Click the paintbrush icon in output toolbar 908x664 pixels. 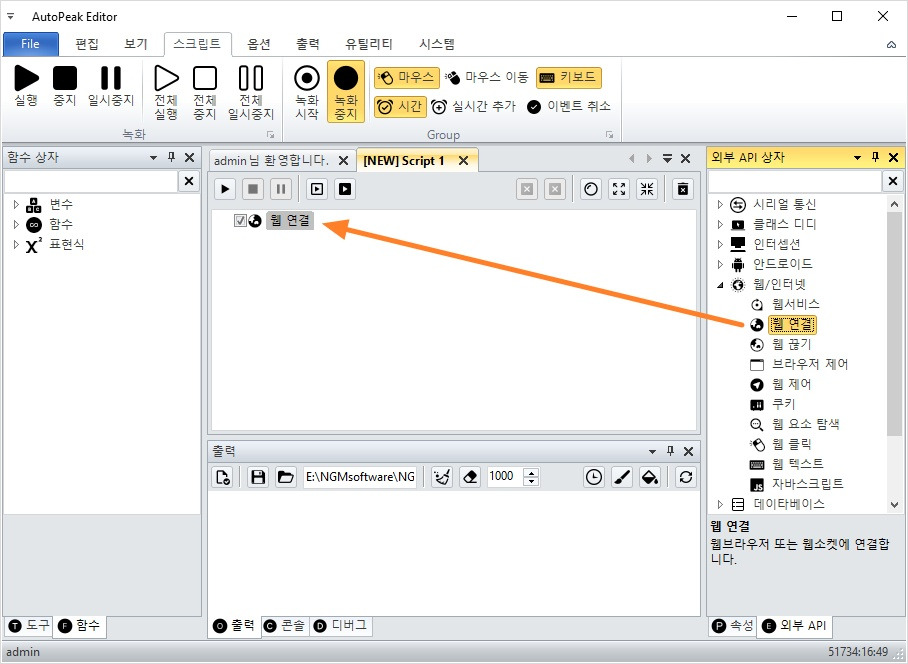[622, 477]
